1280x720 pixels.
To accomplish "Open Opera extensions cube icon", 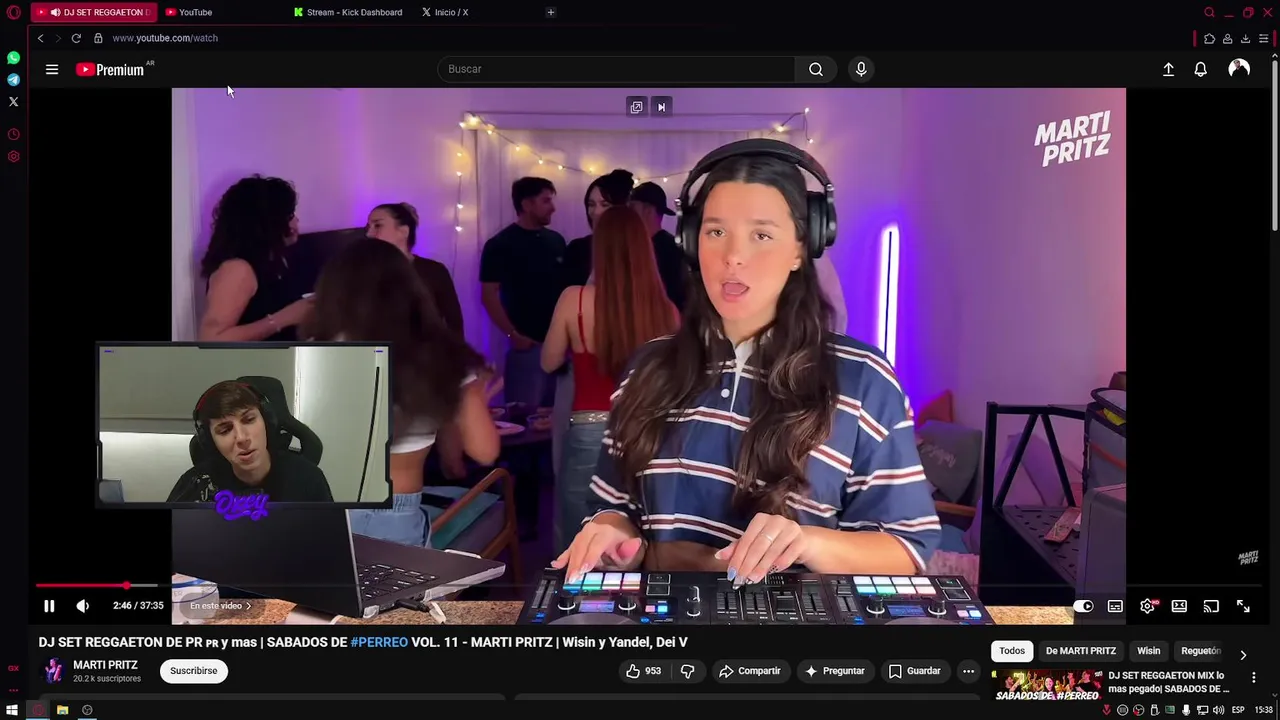I will pos(1209,38).
